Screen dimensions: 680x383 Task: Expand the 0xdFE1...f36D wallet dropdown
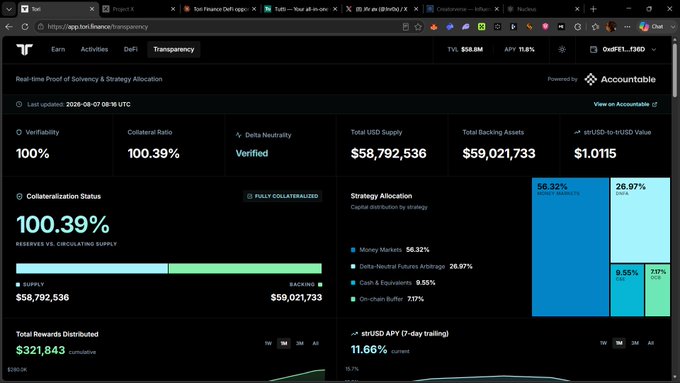tap(654, 49)
